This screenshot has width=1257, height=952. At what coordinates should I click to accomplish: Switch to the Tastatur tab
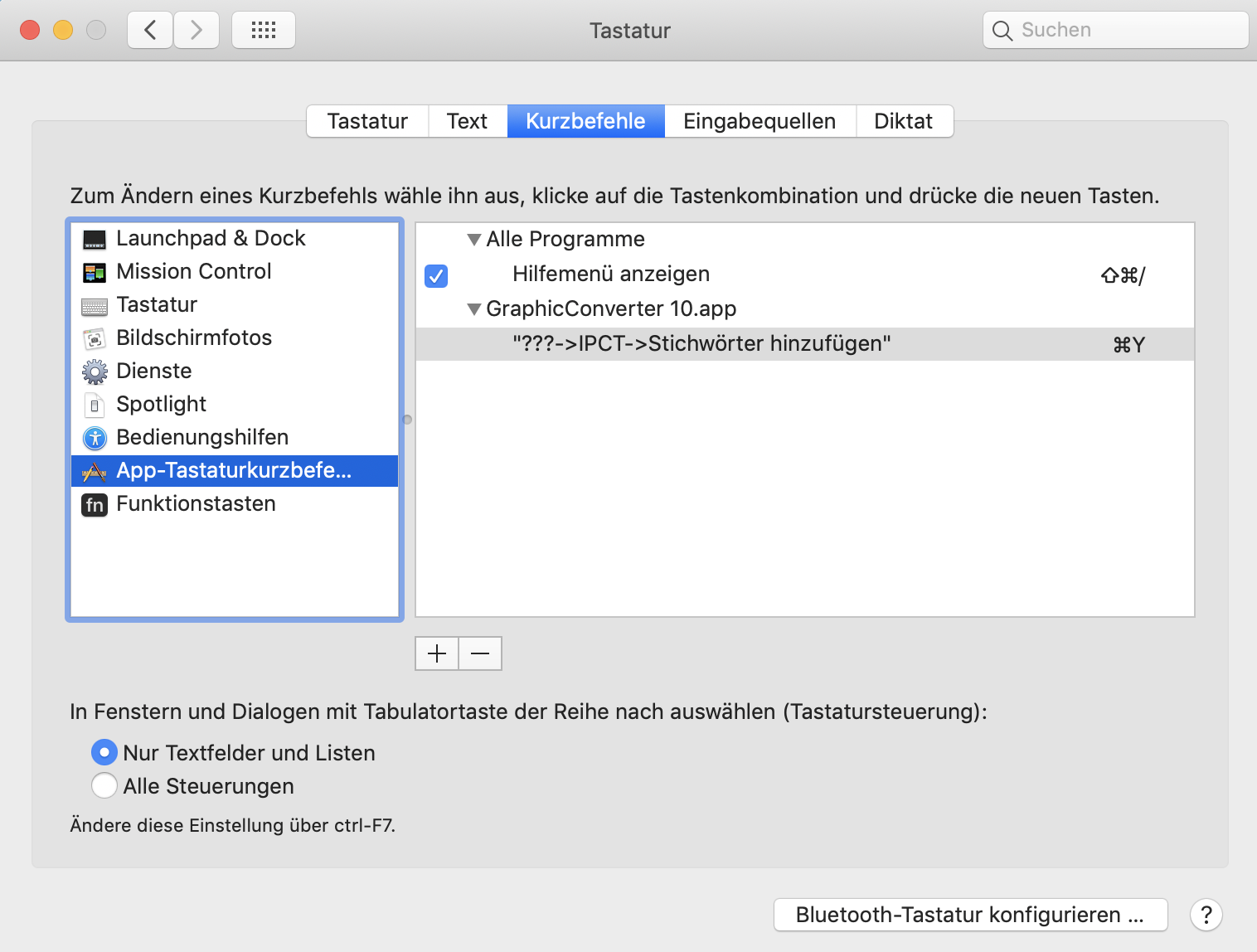pos(367,121)
